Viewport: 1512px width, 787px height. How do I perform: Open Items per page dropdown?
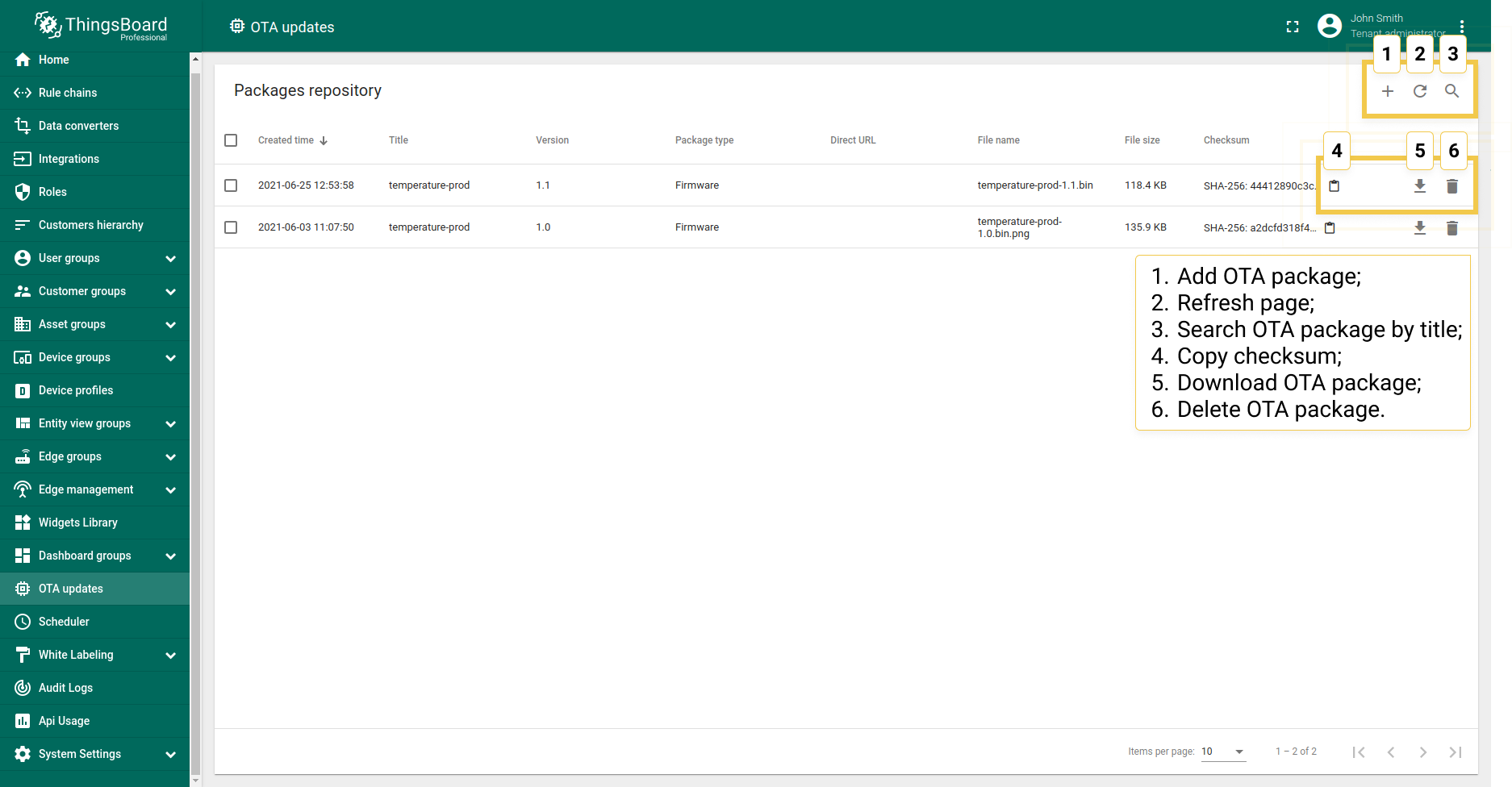click(1223, 752)
